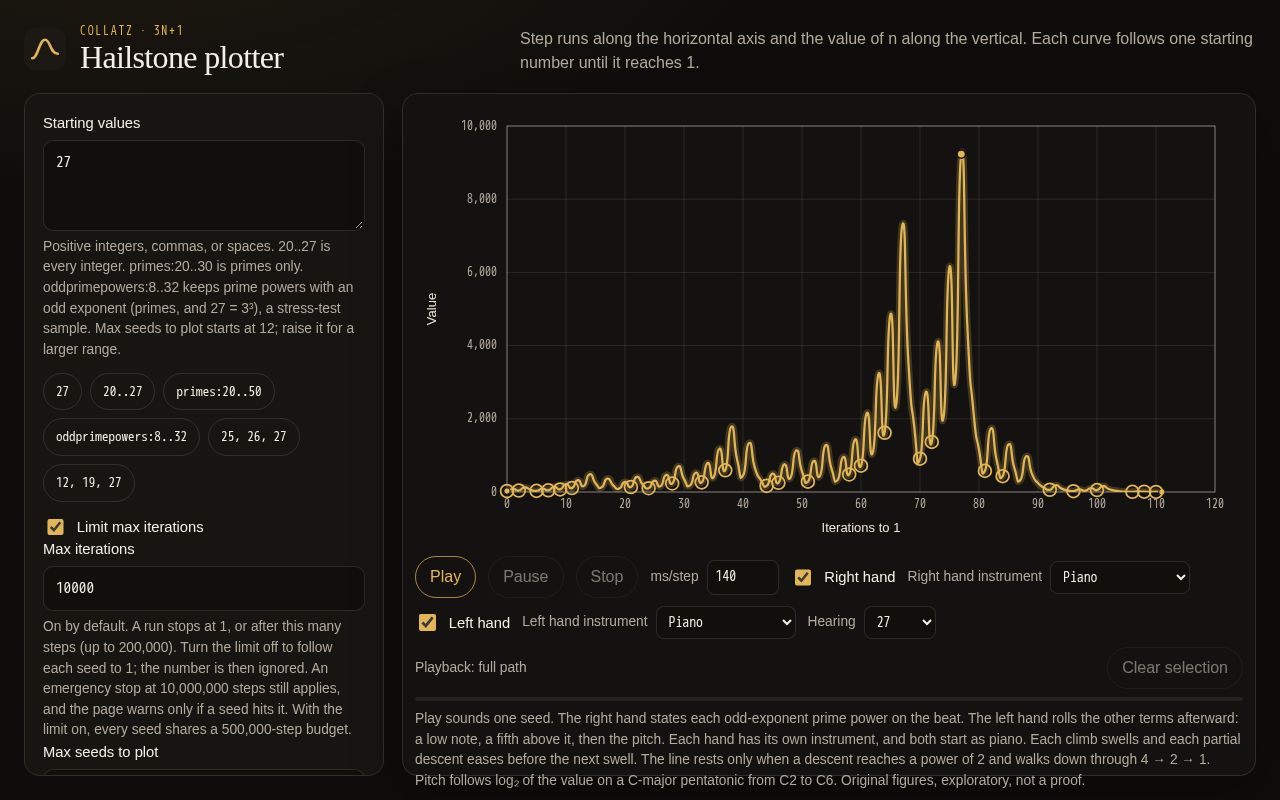This screenshot has height=800, width=1280.
Task: Click the Iterations to 1 axis label
Action: coord(860,527)
